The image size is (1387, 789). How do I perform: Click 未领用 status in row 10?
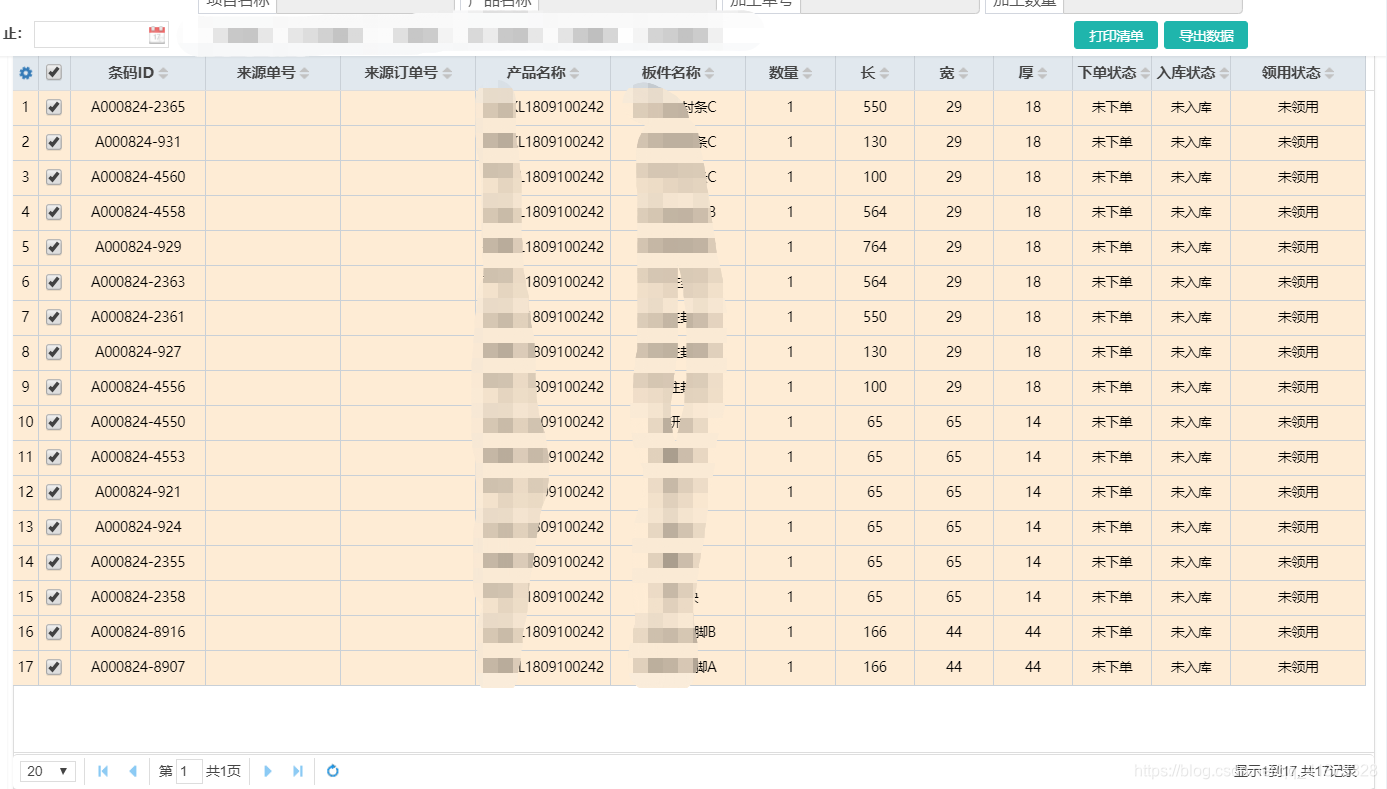click(1298, 422)
